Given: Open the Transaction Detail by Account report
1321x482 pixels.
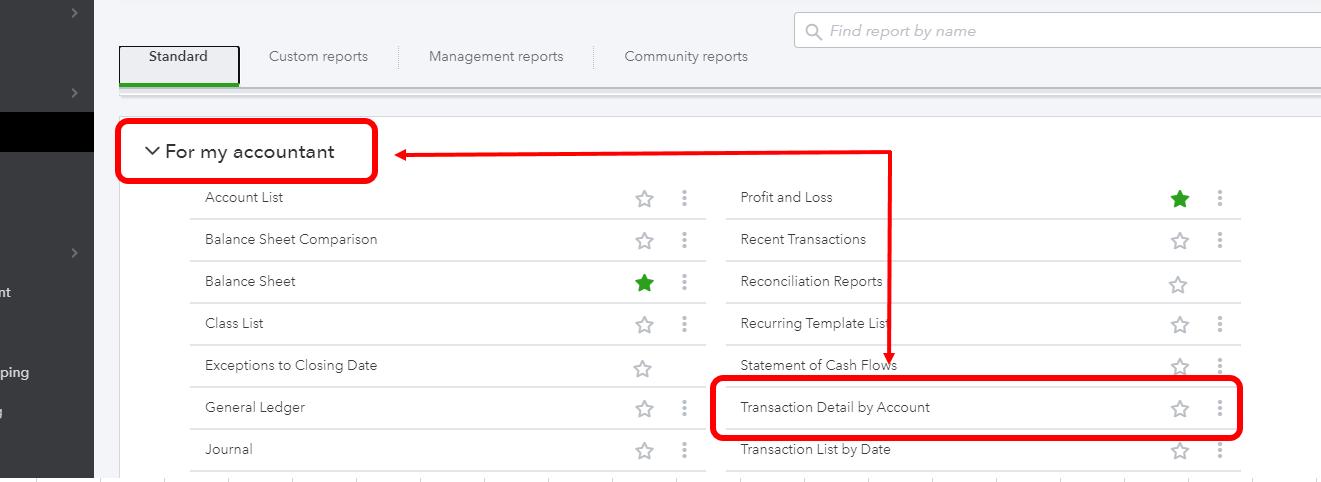Looking at the screenshot, I should click(x=835, y=407).
